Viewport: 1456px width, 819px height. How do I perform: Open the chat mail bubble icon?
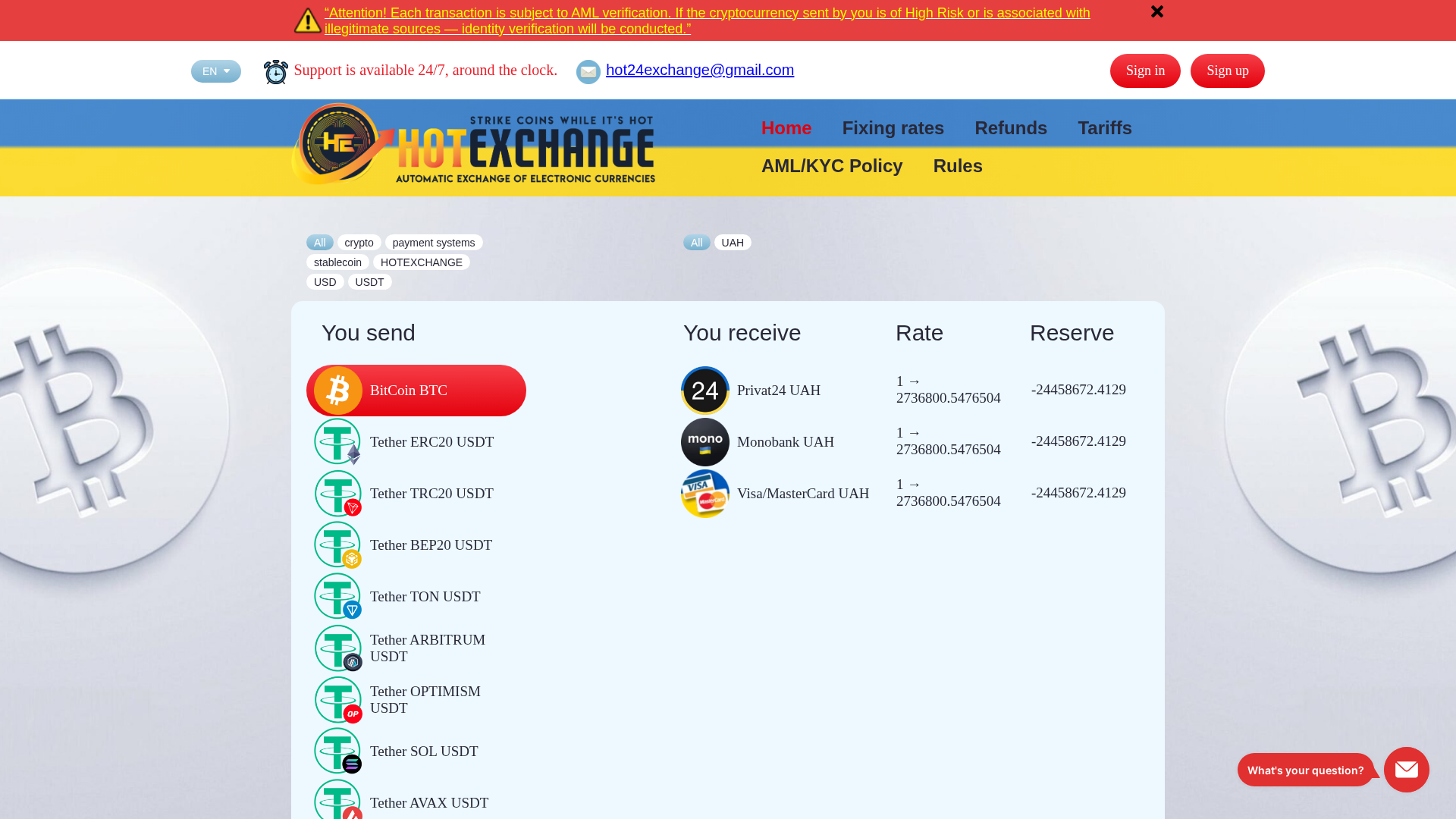1407,770
